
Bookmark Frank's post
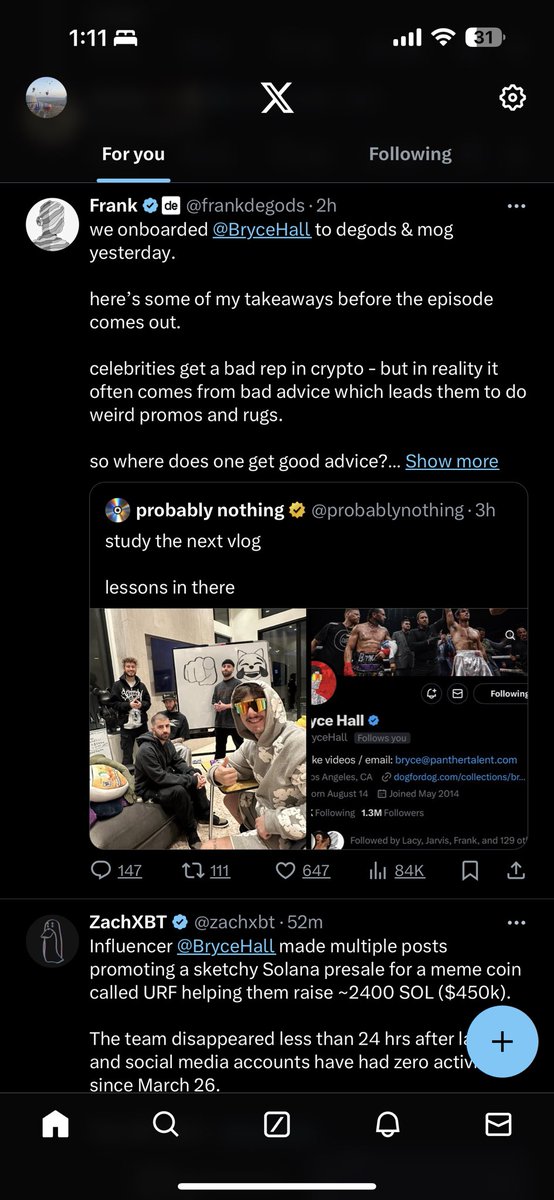click(469, 870)
